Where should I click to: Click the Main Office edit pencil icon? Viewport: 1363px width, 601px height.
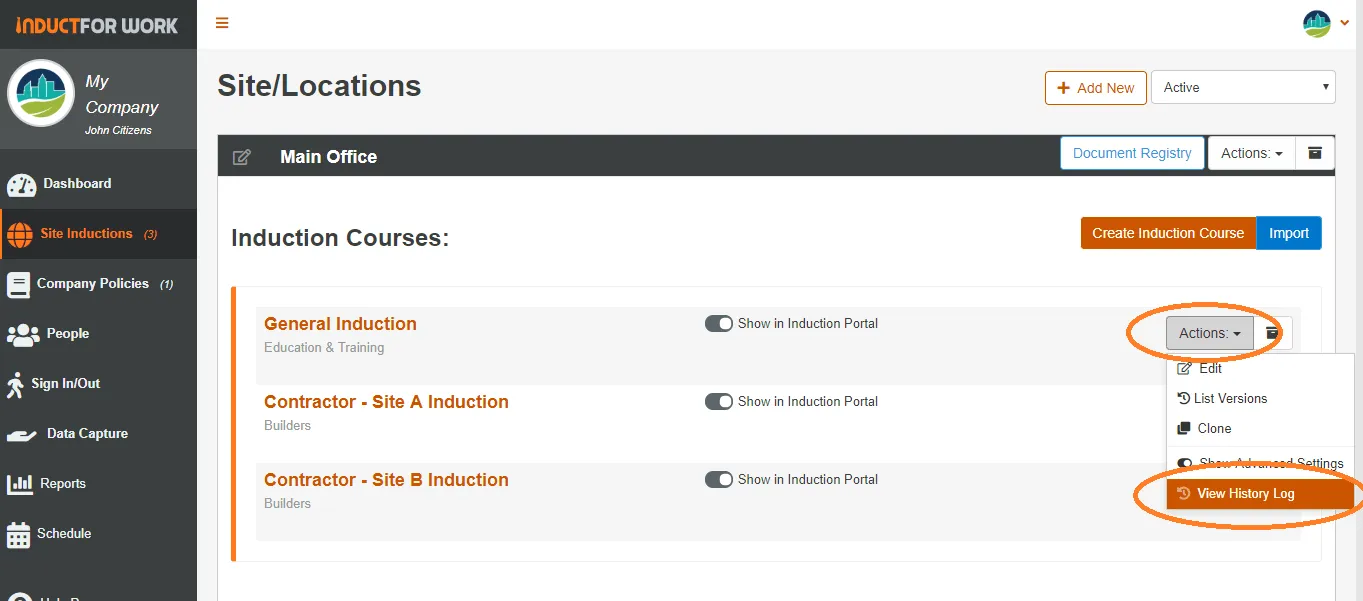click(241, 157)
